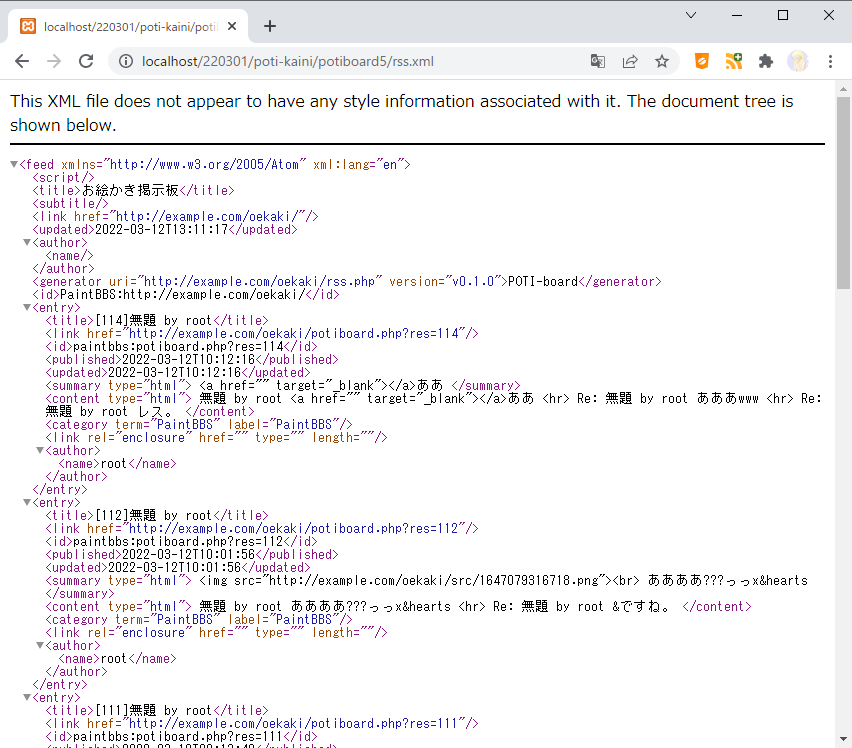Open the Google Translate page icon
This screenshot has height=748, width=852.
click(598, 61)
